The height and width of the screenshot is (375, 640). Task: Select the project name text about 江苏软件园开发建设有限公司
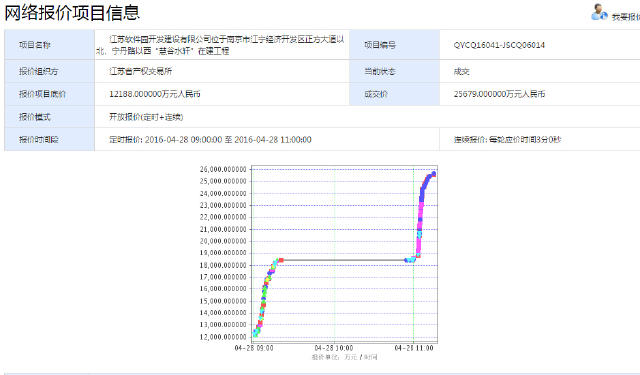pyautogui.click(x=220, y=45)
